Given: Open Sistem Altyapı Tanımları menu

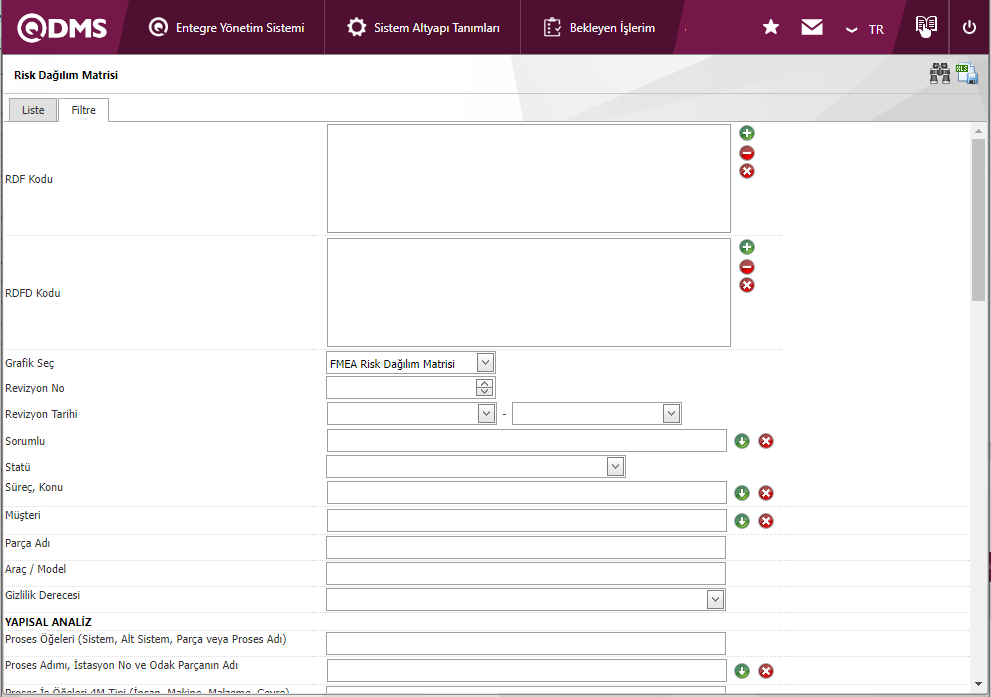Looking at the screenshot, I should [x=423, y=28].
